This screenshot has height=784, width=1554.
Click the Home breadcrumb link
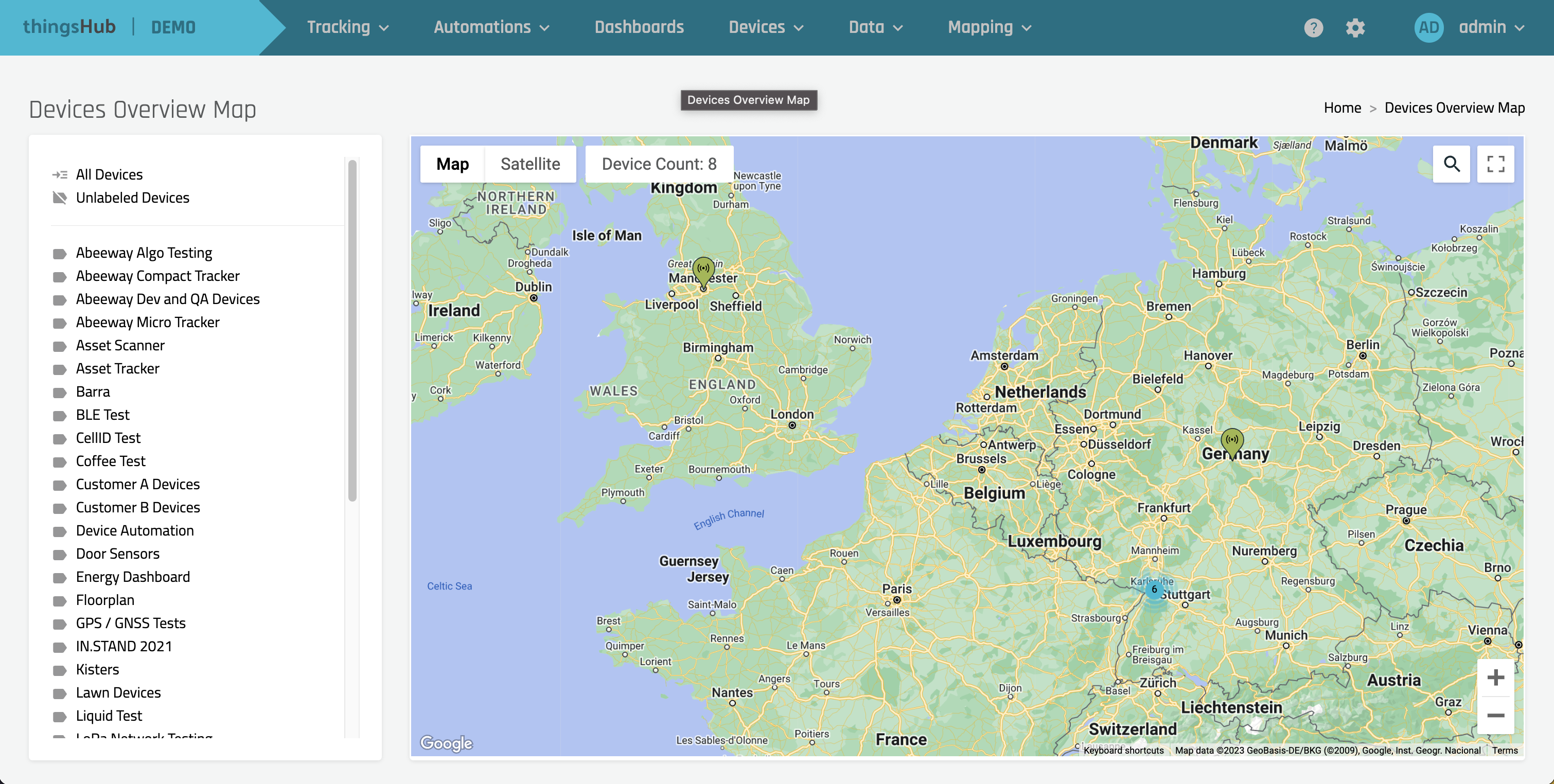click(1341, 108)
